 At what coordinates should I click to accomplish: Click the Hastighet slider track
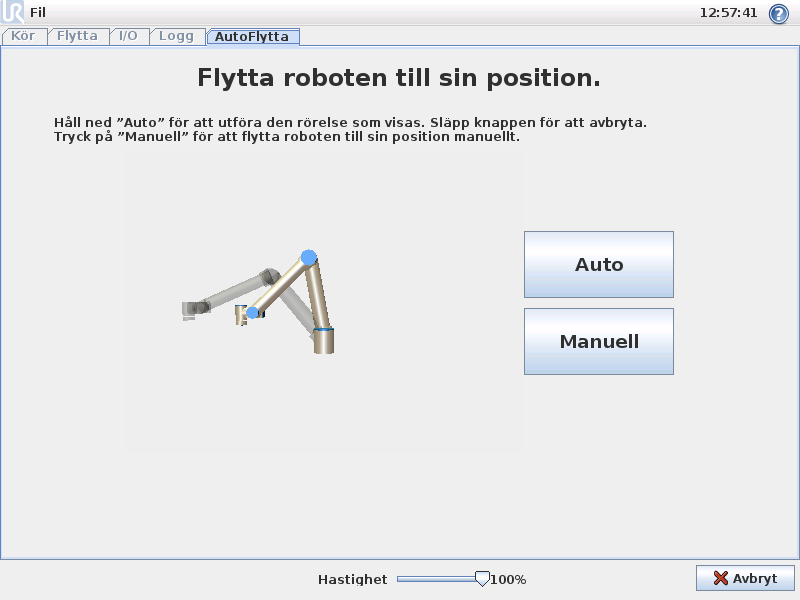(439, 579)
